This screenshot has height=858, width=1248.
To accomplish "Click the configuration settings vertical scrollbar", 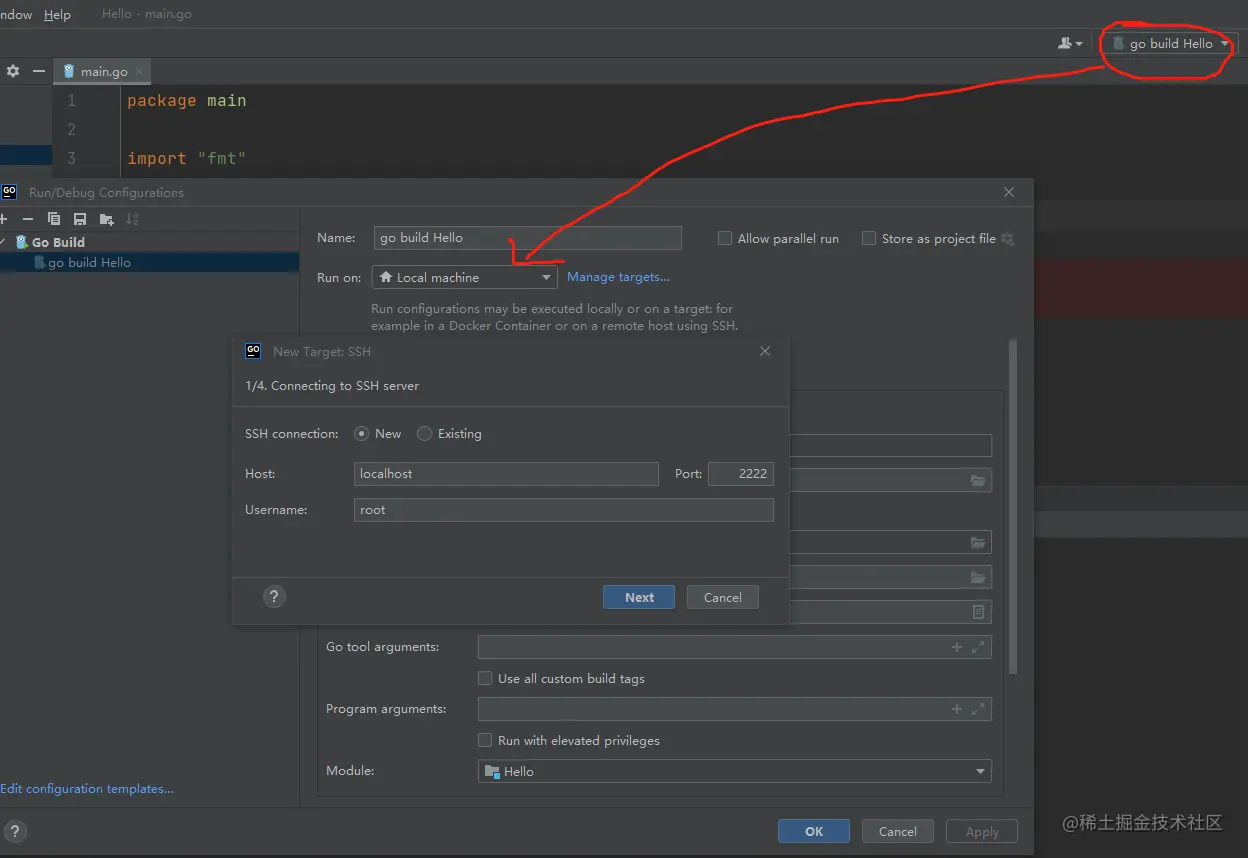I will click(1013, 505).
